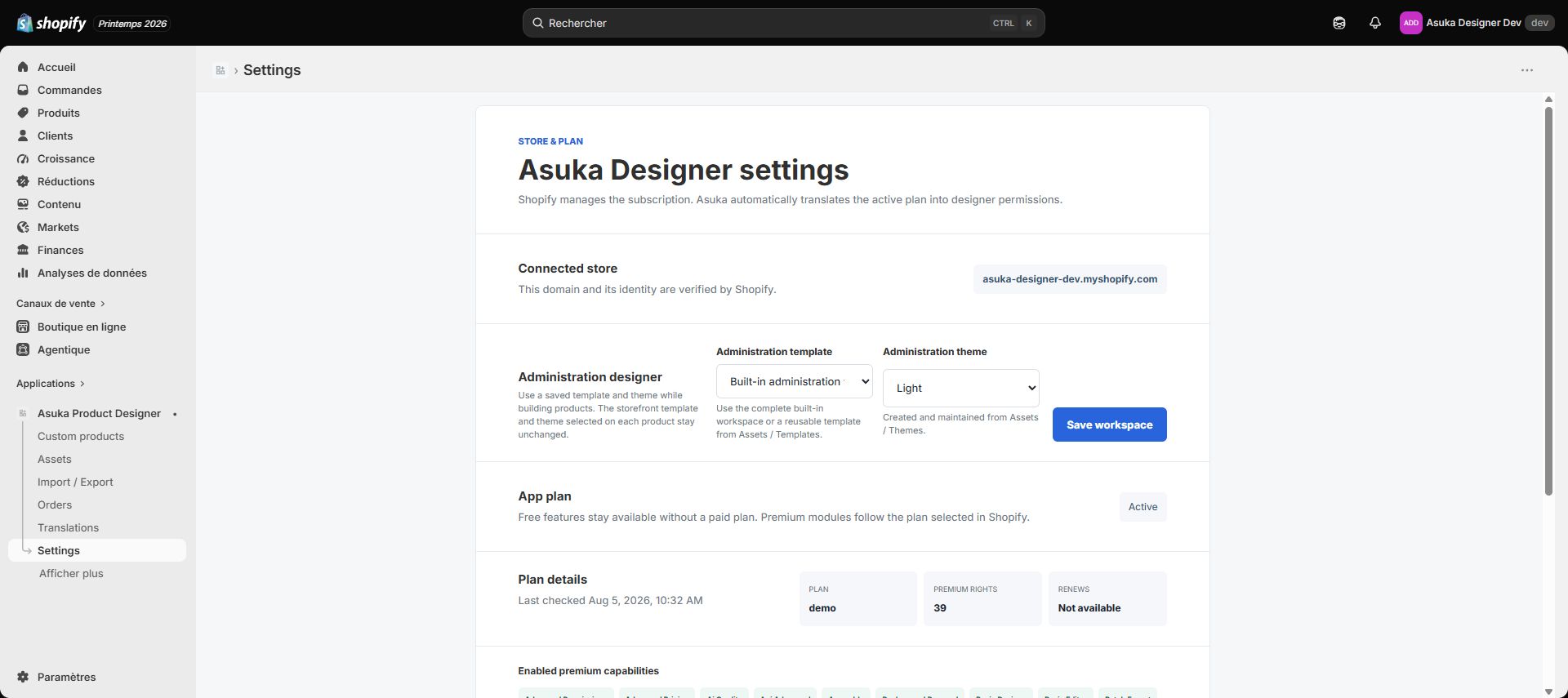Click the Boutique en ligne store icon
Image resolution: width=1568 pixels, height=698 pixels.
point(23,327)
